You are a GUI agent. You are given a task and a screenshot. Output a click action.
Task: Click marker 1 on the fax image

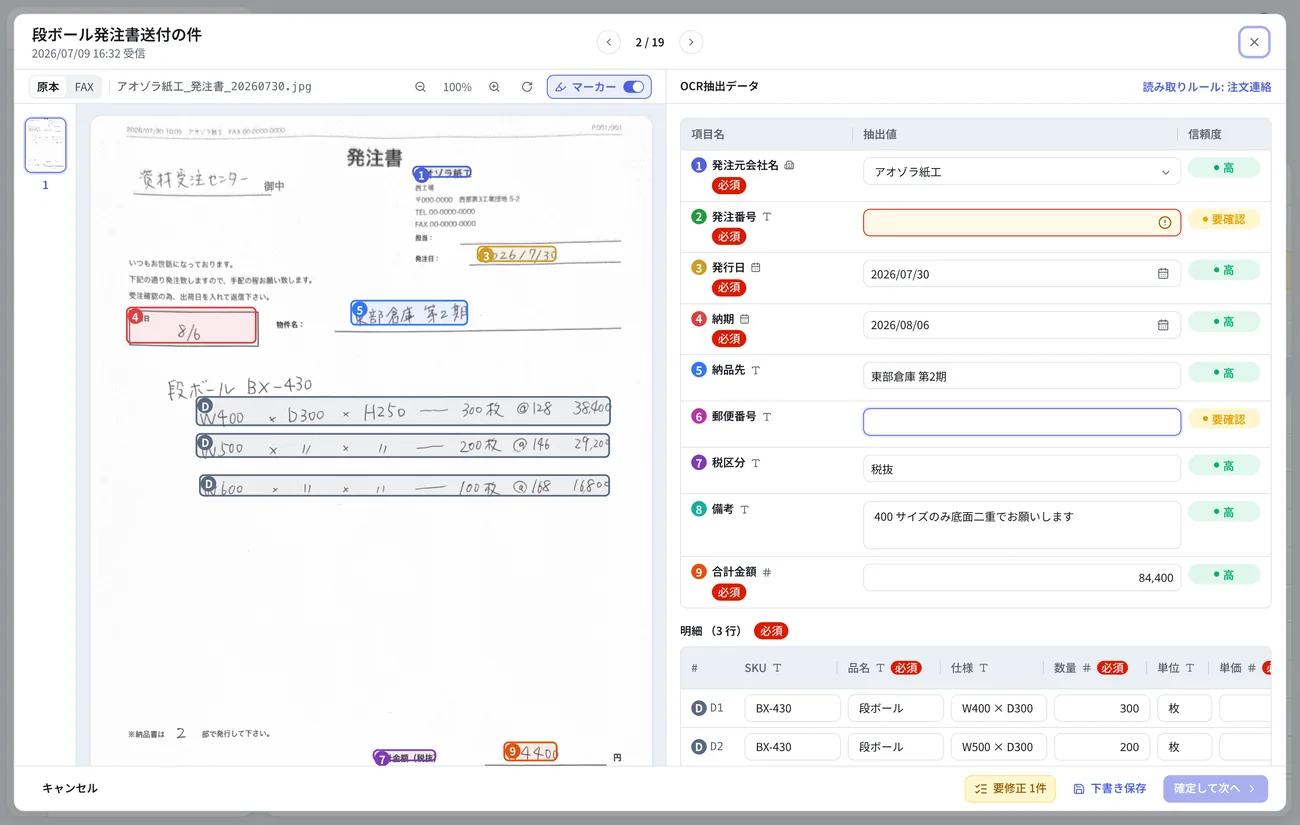pyautogui.click(x=421, y=175)
